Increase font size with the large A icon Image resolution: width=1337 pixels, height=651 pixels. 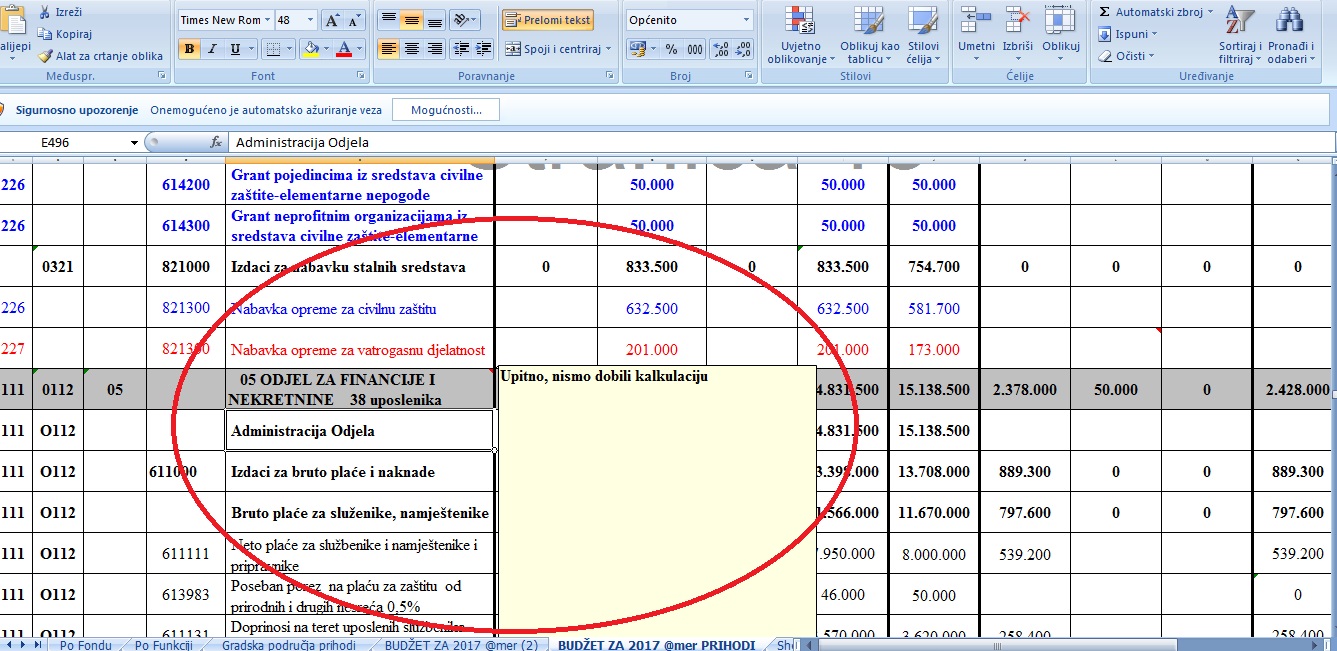click(333, 20)
